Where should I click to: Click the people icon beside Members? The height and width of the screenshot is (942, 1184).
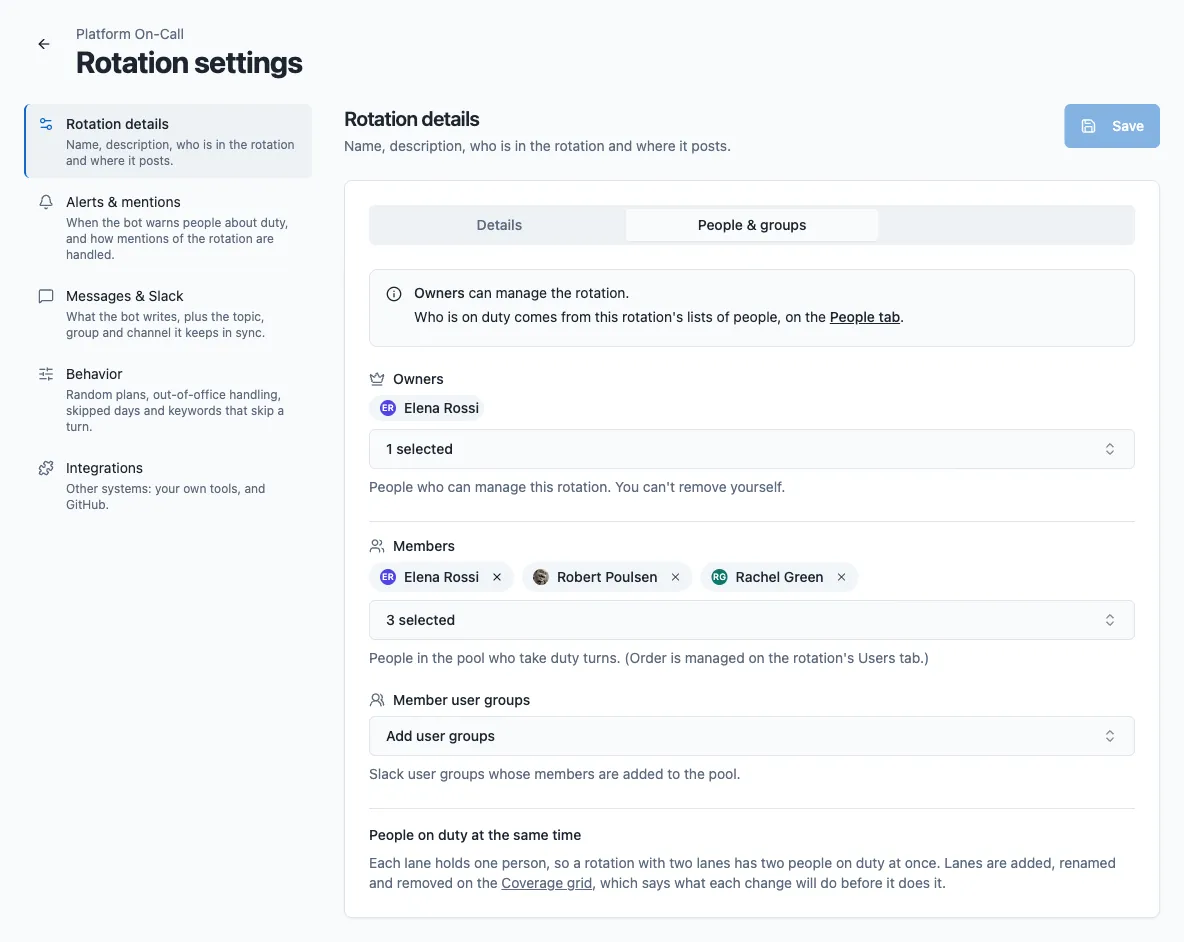(x=377, y=546)
